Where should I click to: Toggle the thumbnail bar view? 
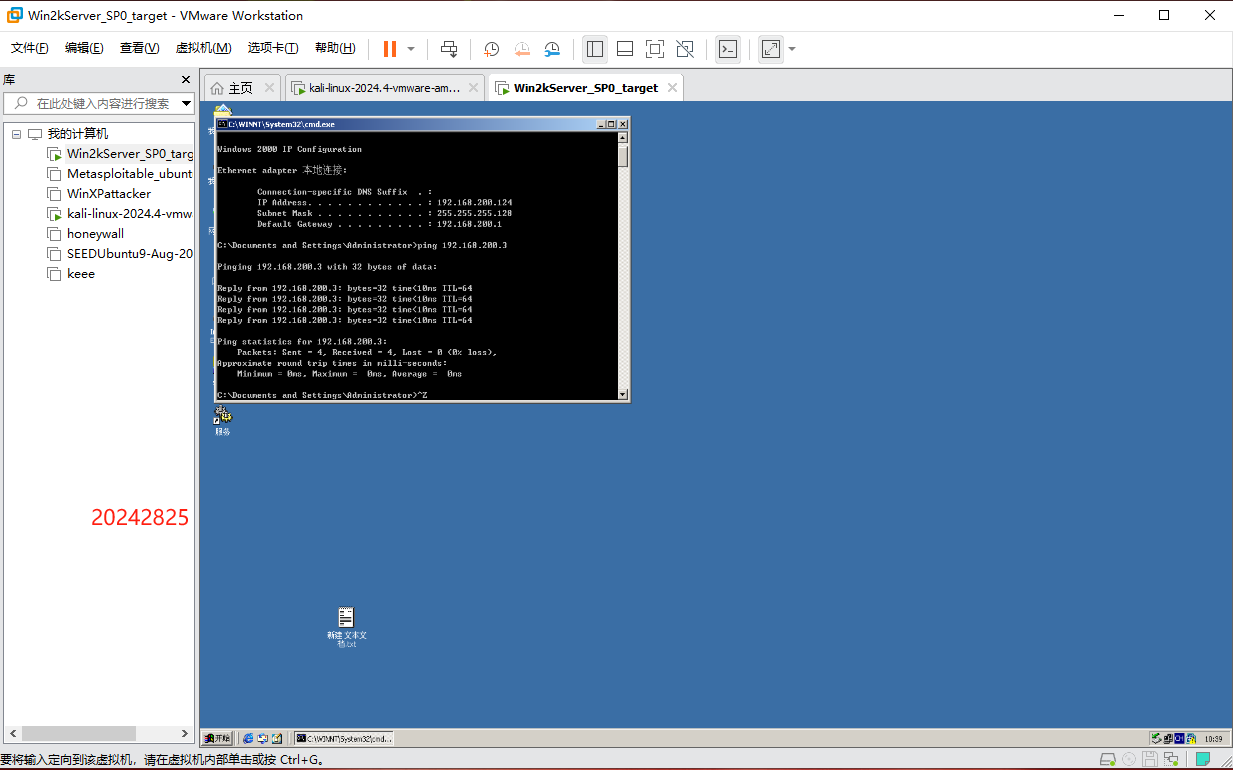[625, 49]
